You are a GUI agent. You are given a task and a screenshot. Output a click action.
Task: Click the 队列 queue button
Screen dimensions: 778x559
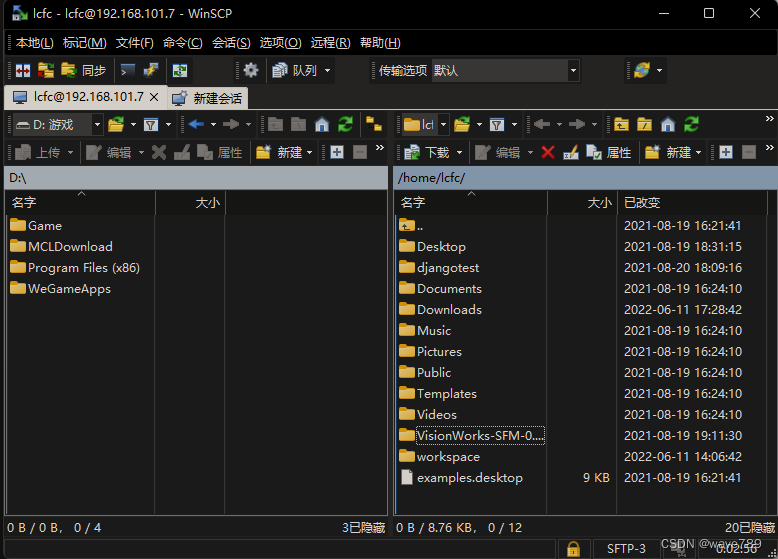pyautogui.click(x=295, y=70)
